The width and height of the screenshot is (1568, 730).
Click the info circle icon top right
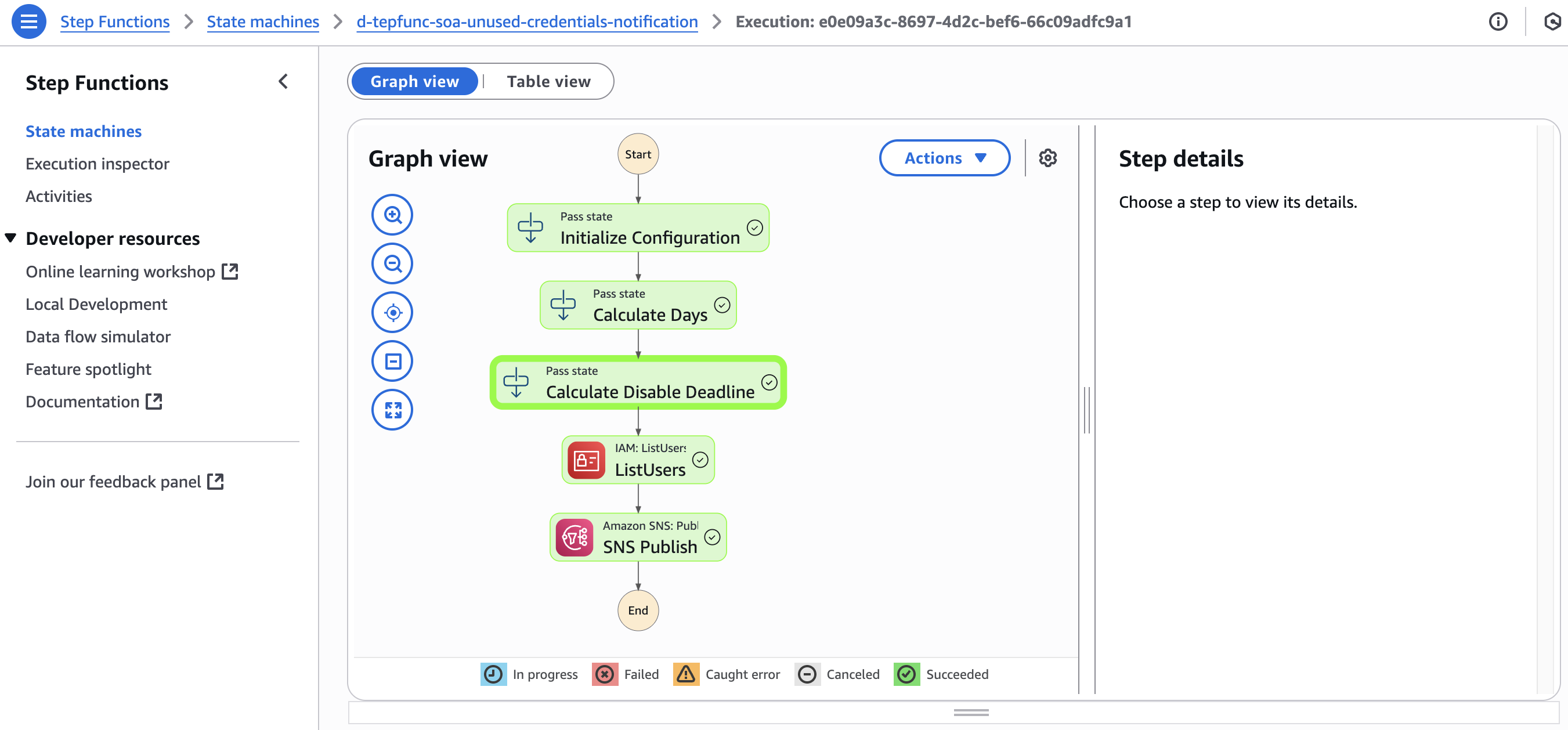click(x=1497, y=22)
